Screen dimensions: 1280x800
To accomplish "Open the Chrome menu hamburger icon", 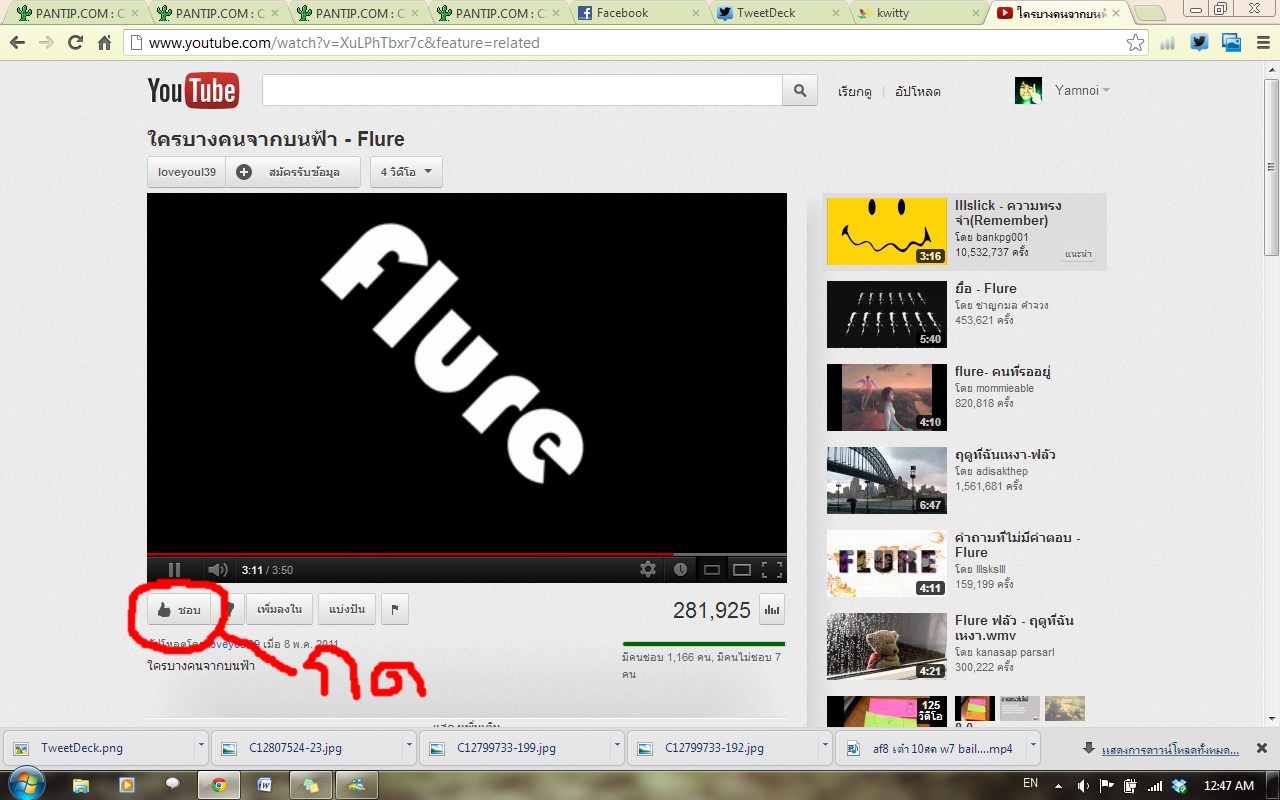I will (1261, 43).
